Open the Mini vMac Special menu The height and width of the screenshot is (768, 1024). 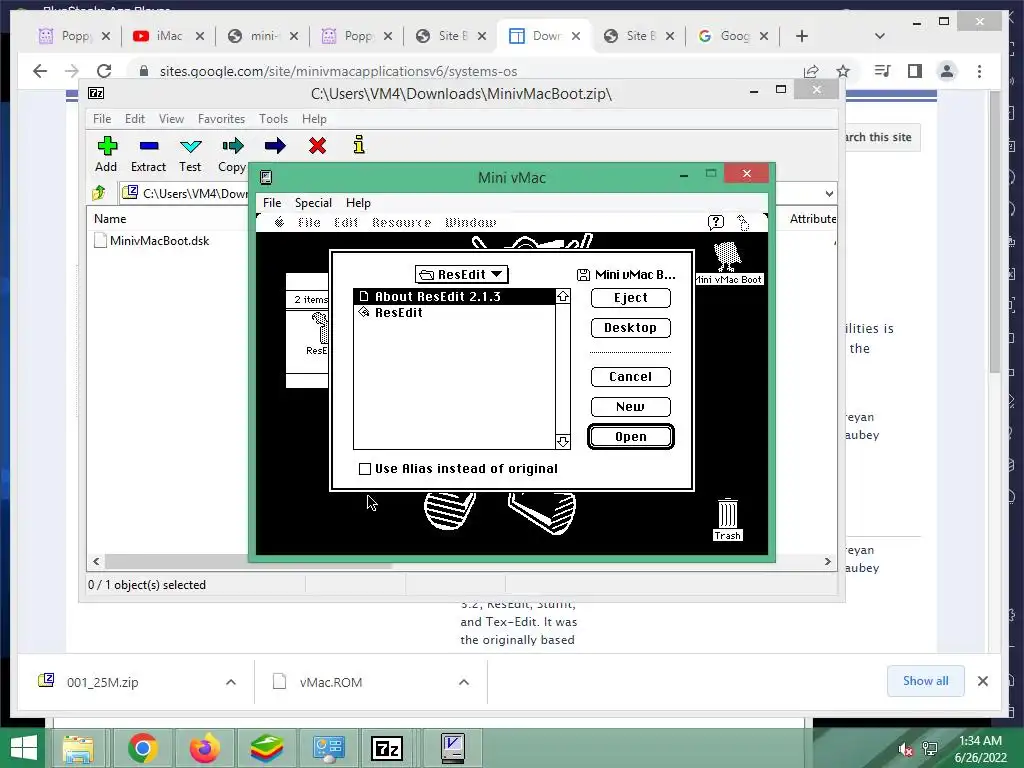point(313,202)
